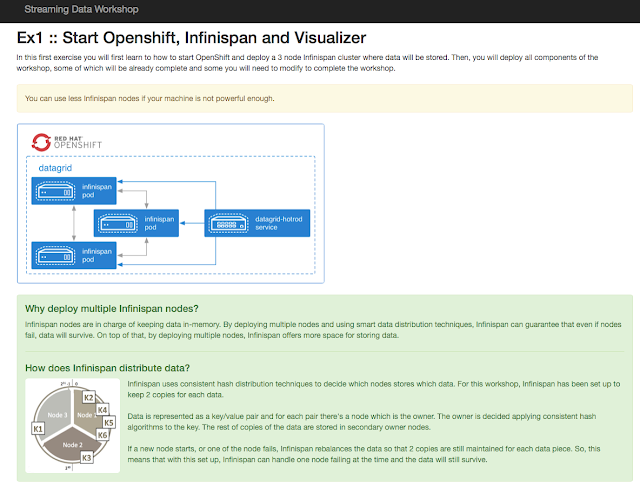
Task: Click the K2 key label on hash wheel
Action: click(x=89, y=397)
